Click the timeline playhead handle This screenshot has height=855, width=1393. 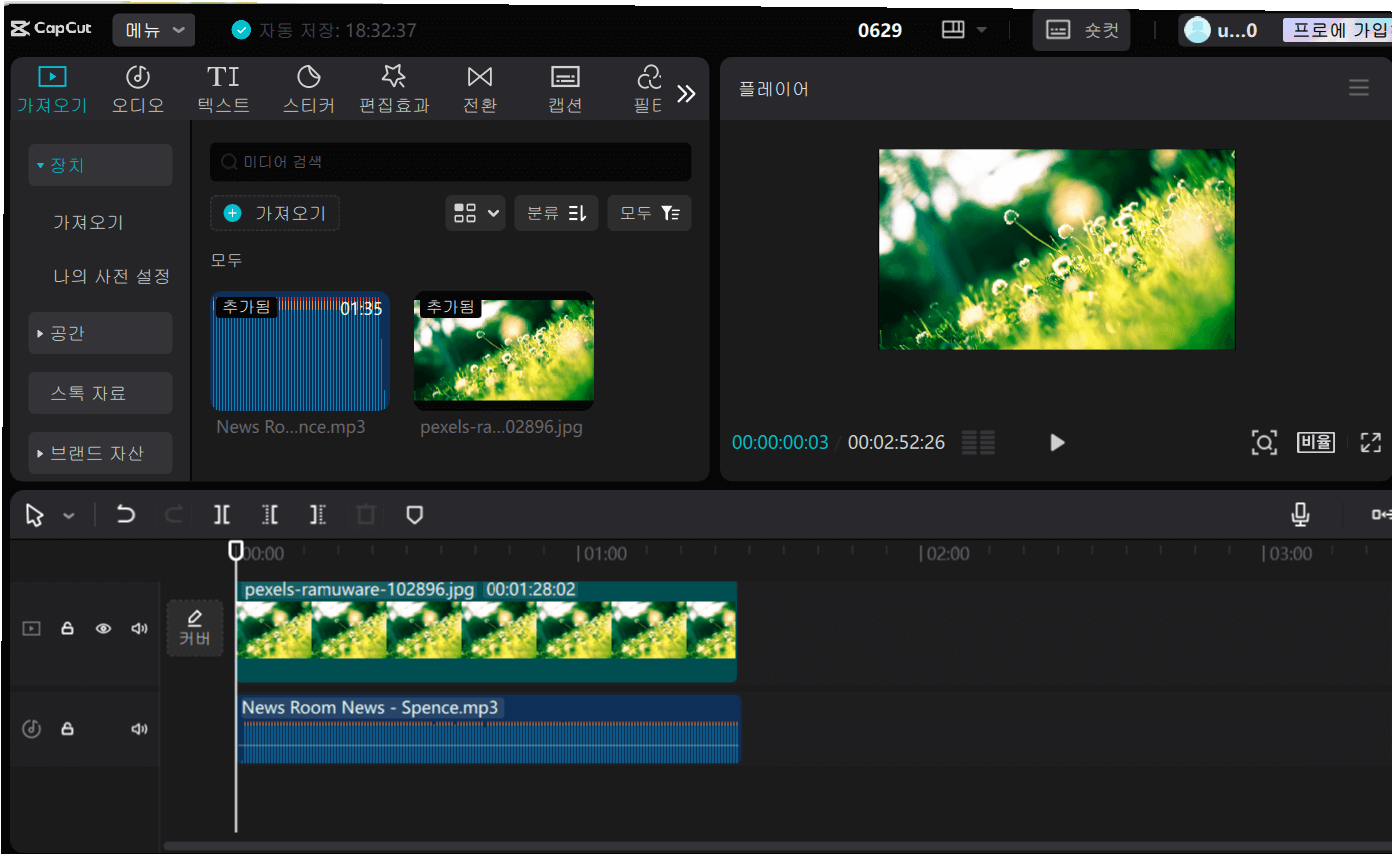click(x=236, y=550)
